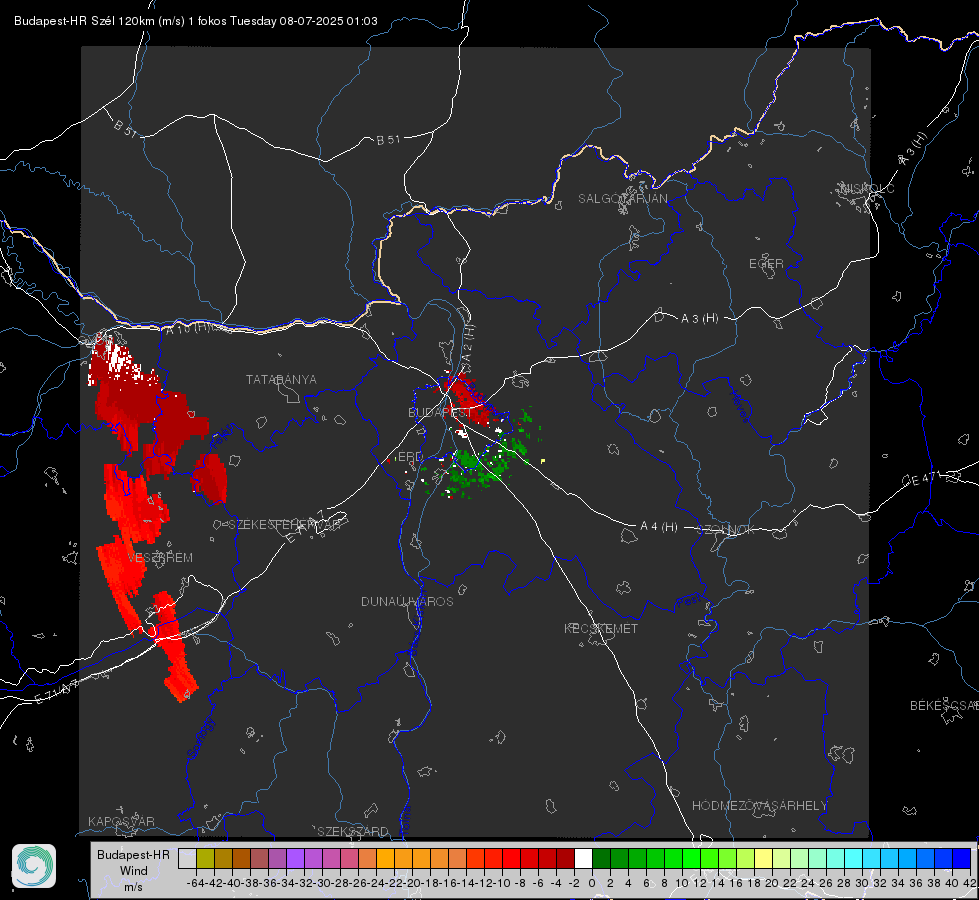Click the swirl logo beside the legend
The height and width of the screenshot is (900, 979).
tap(34, 866)
